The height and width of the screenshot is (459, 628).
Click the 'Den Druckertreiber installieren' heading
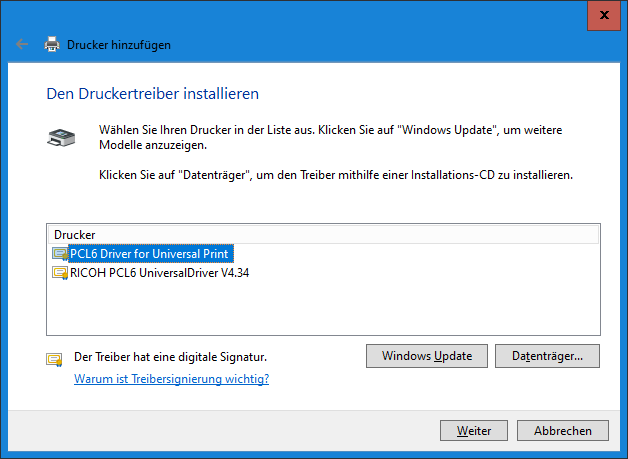[153, 94]
